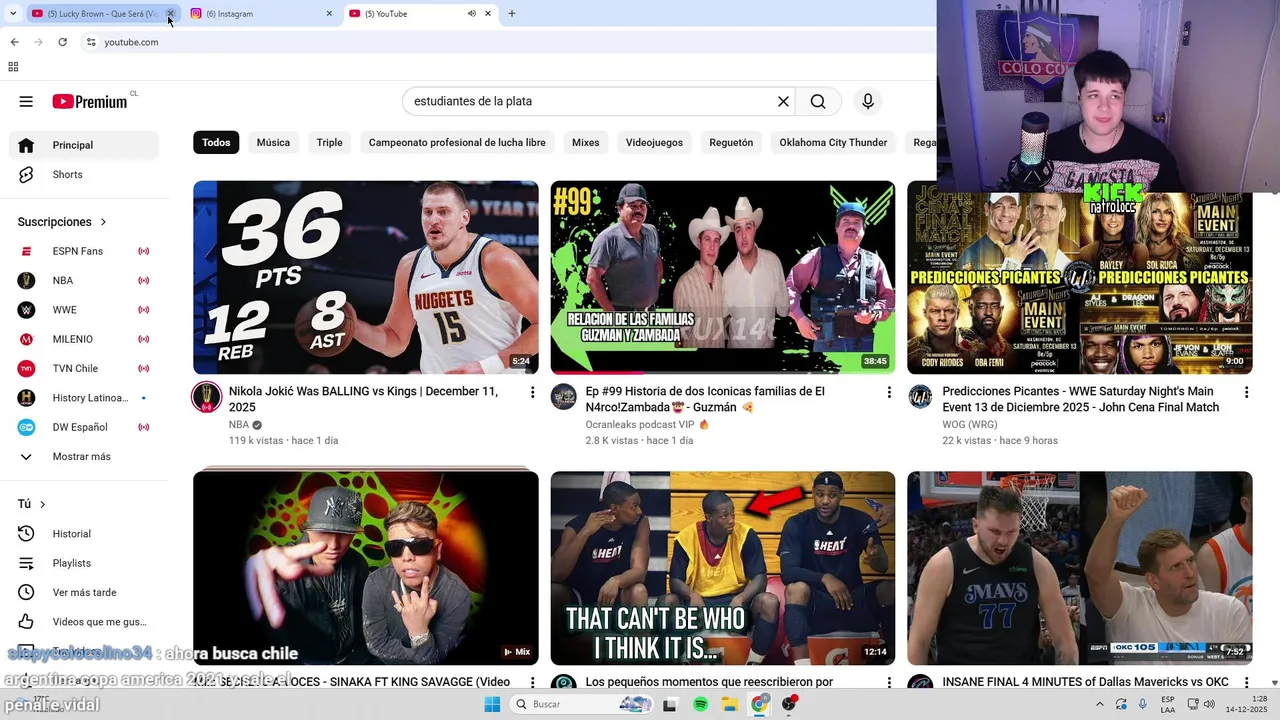Viewport: 1280px width, 720px height.
Task: Select the Videojuegos filter chip
Action: pos(654,142)
